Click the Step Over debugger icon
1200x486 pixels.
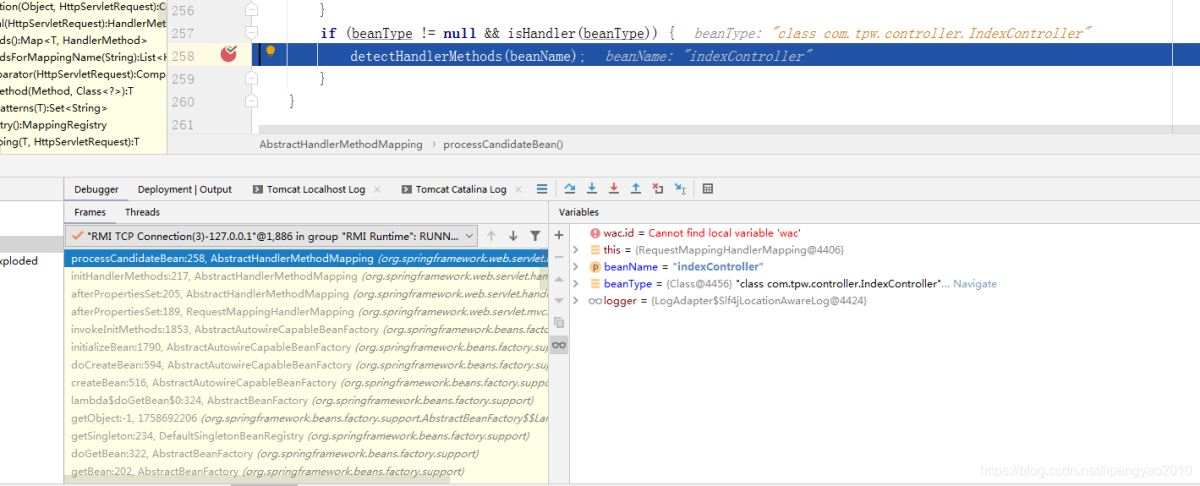click(570, 189)
